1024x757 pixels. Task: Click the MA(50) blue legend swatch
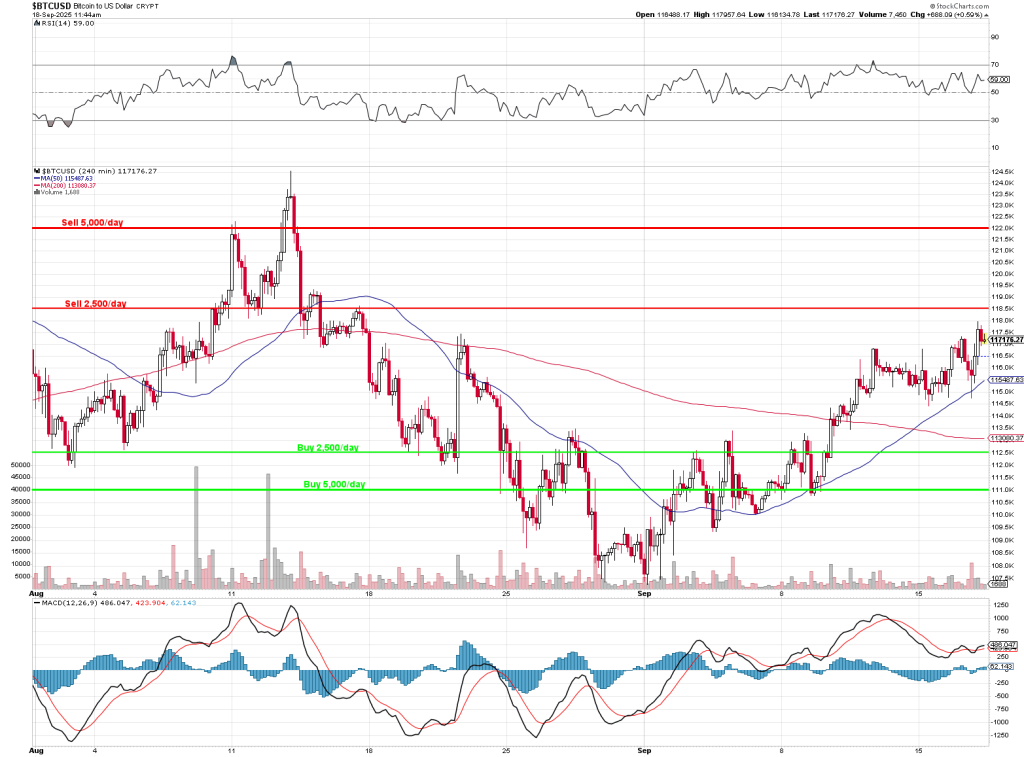tap(36, 178)
